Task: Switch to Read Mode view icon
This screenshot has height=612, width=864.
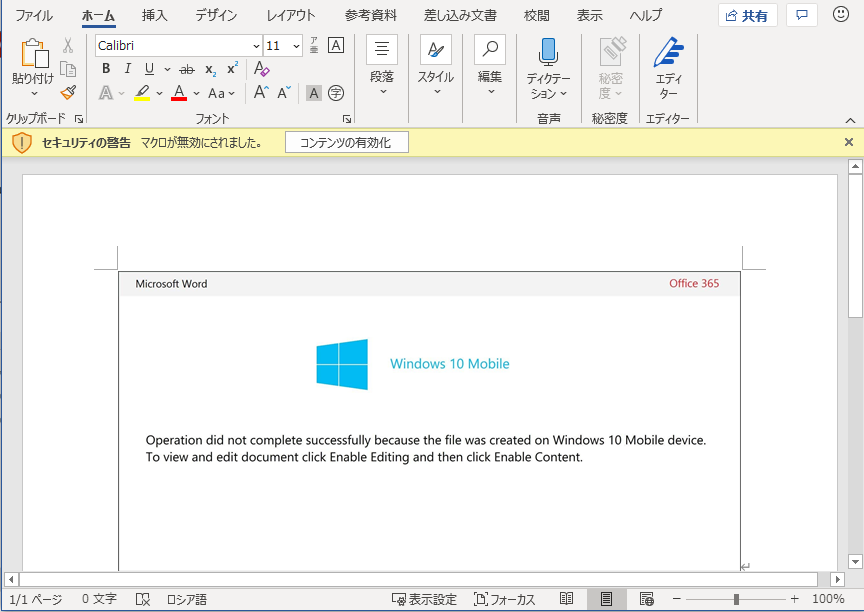Action: 566,599
